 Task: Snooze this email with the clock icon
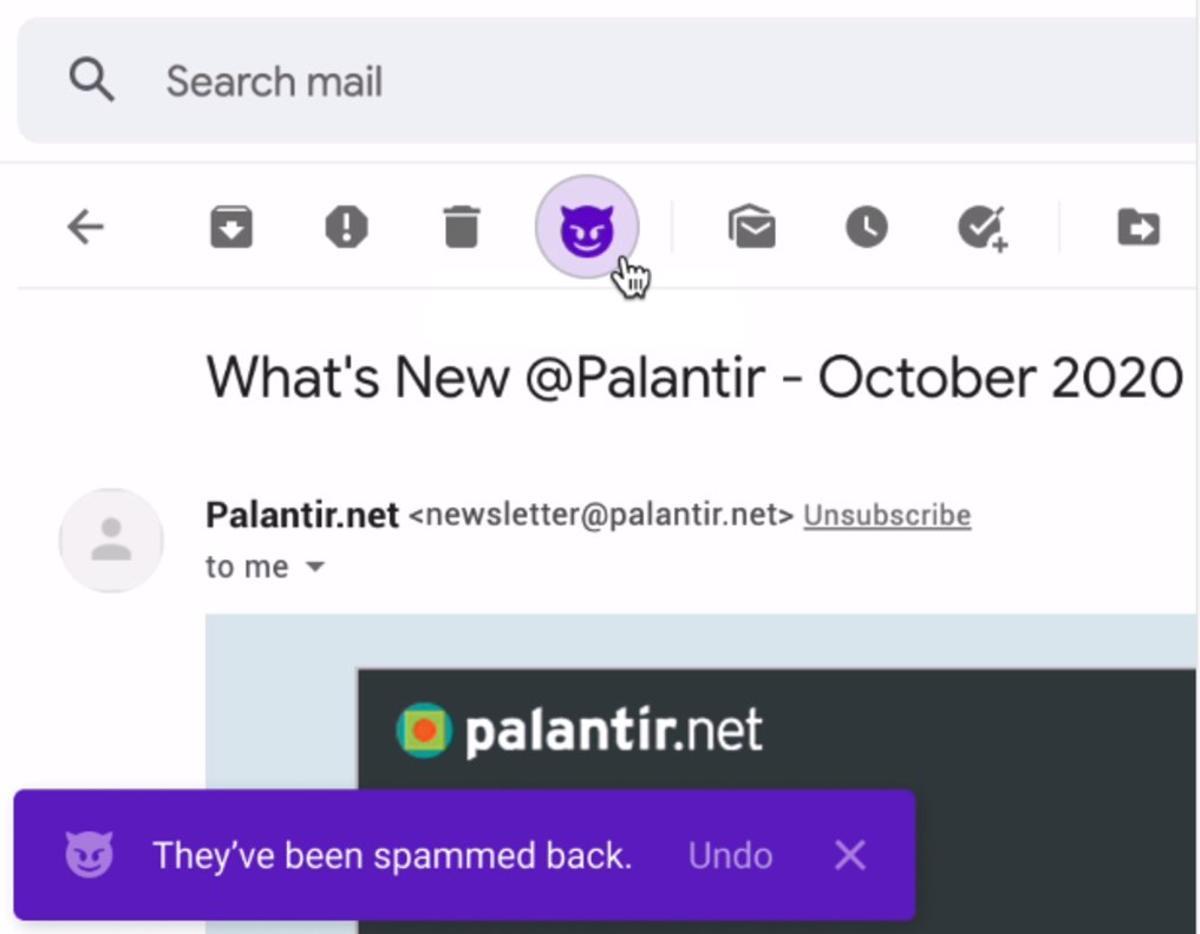[866, 228]
